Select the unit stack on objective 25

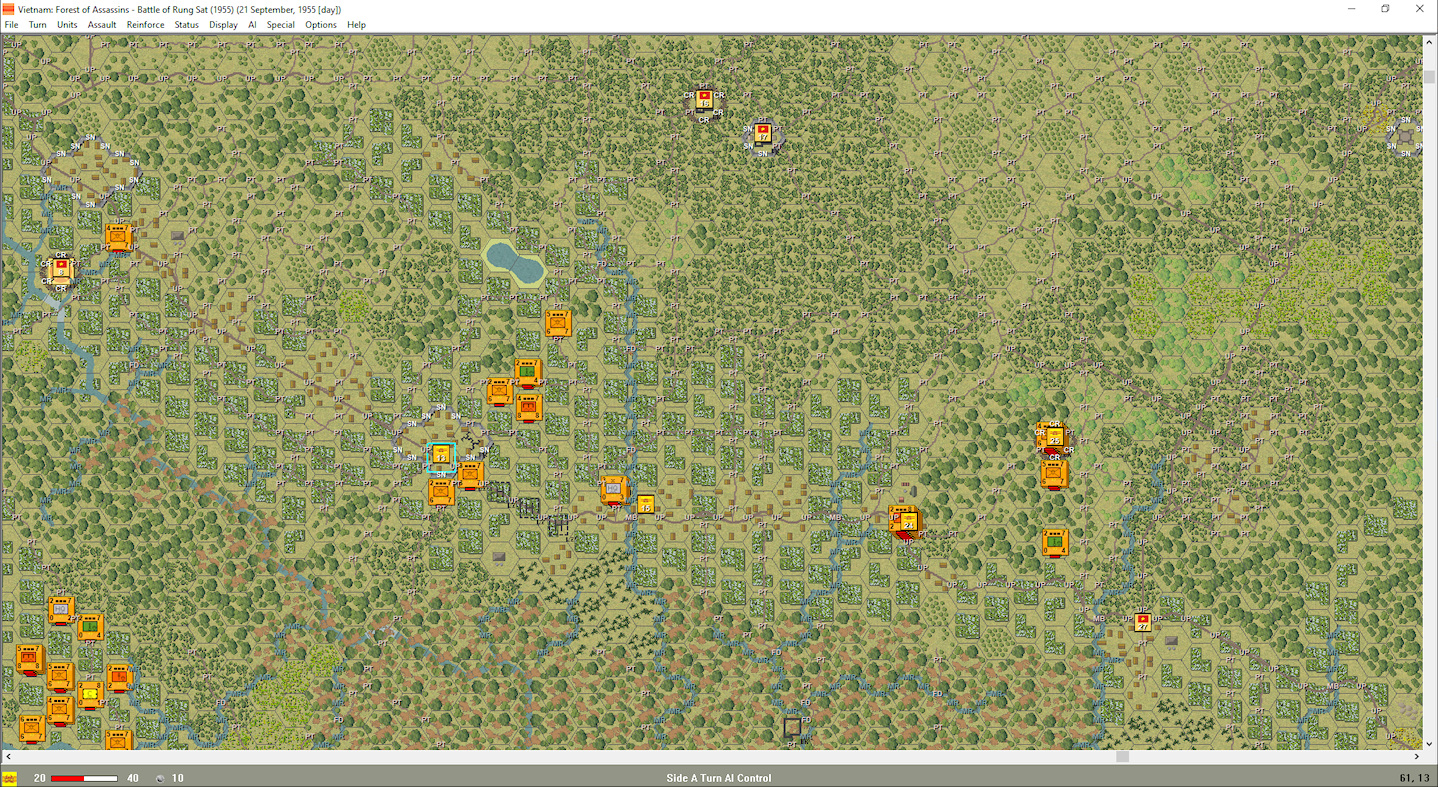[x=1052, y=437]
